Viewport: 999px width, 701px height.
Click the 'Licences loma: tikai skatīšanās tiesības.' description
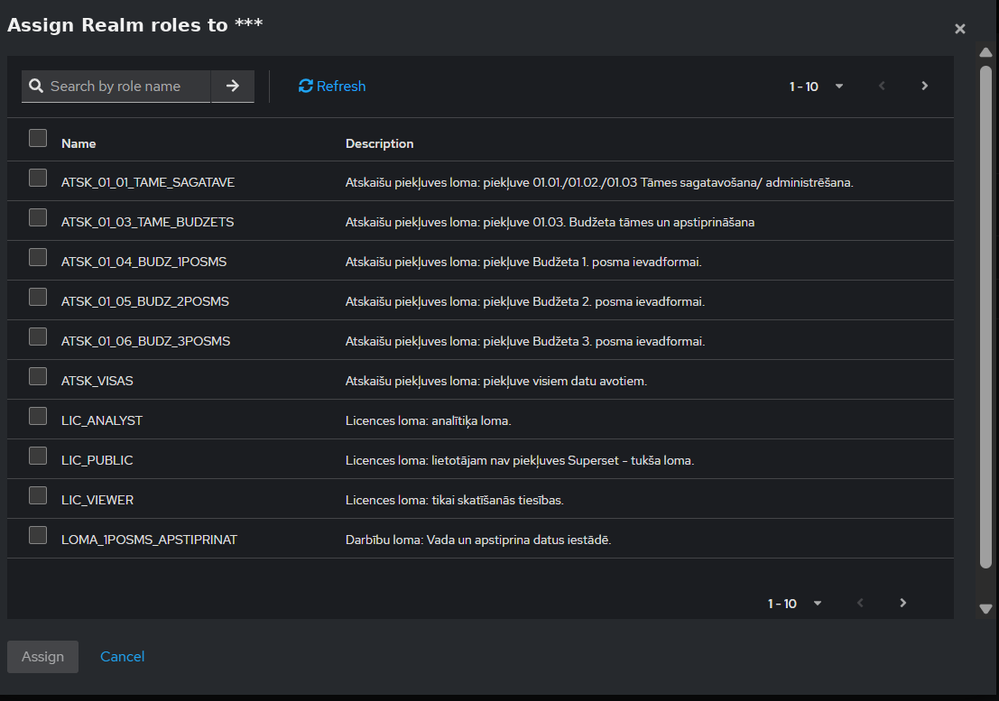coord(454,500)
